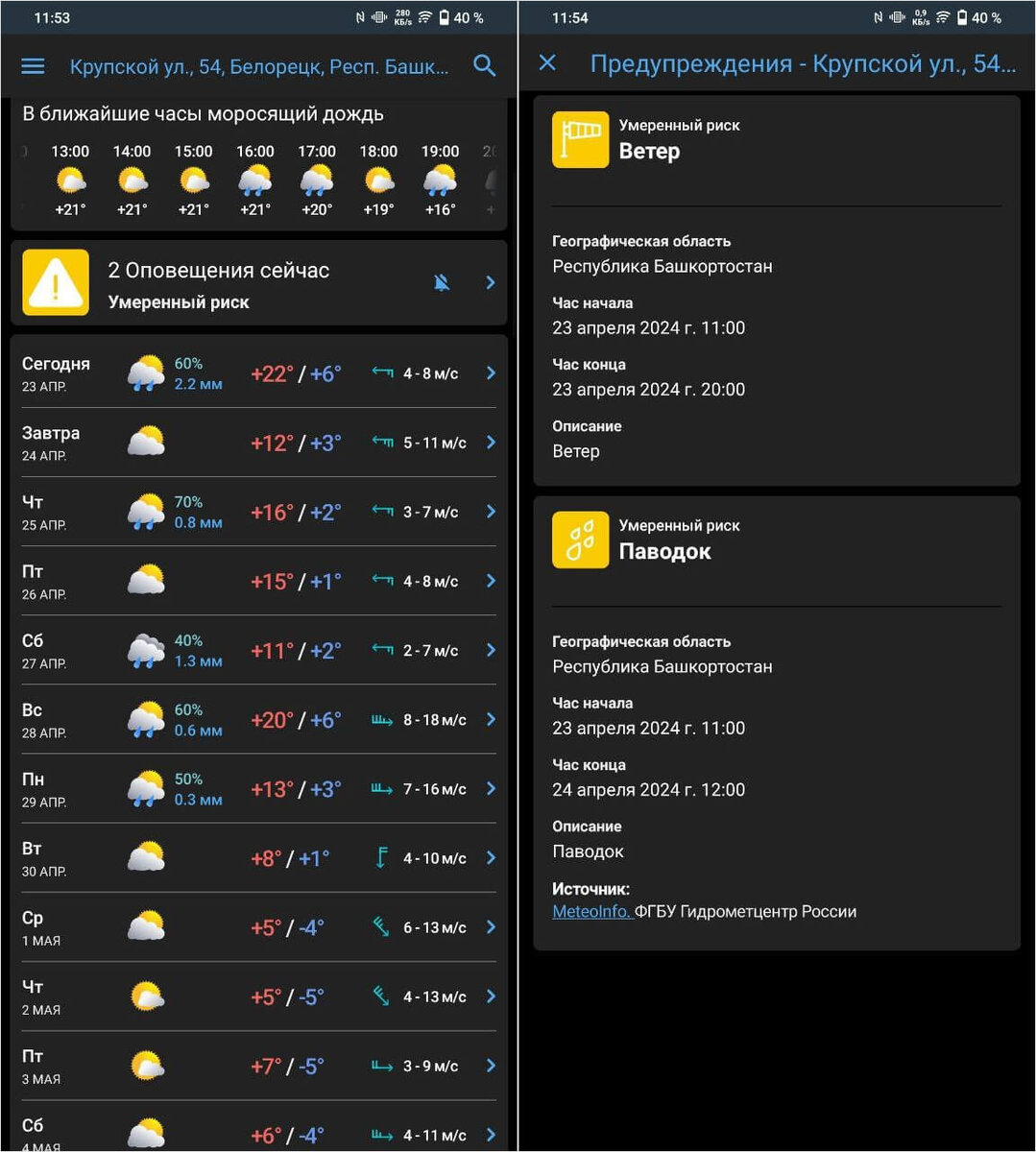Open the 2 Оповещения сейчас chevron
The height and width of the screenshot is (1152, 1036).
[491, 282]
